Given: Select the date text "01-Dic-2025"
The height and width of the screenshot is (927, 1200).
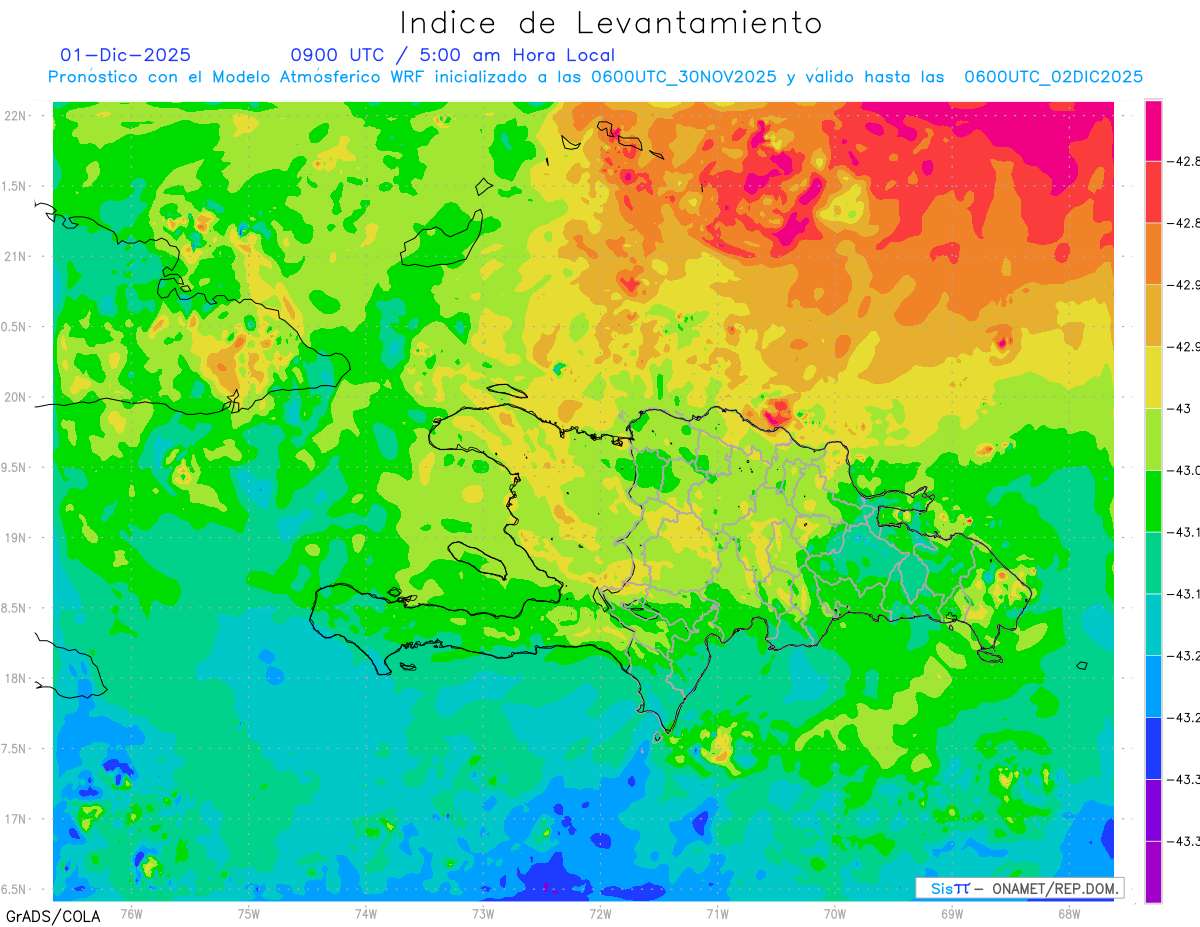Looking at the screenshot, I should click(x=125, y=55).
